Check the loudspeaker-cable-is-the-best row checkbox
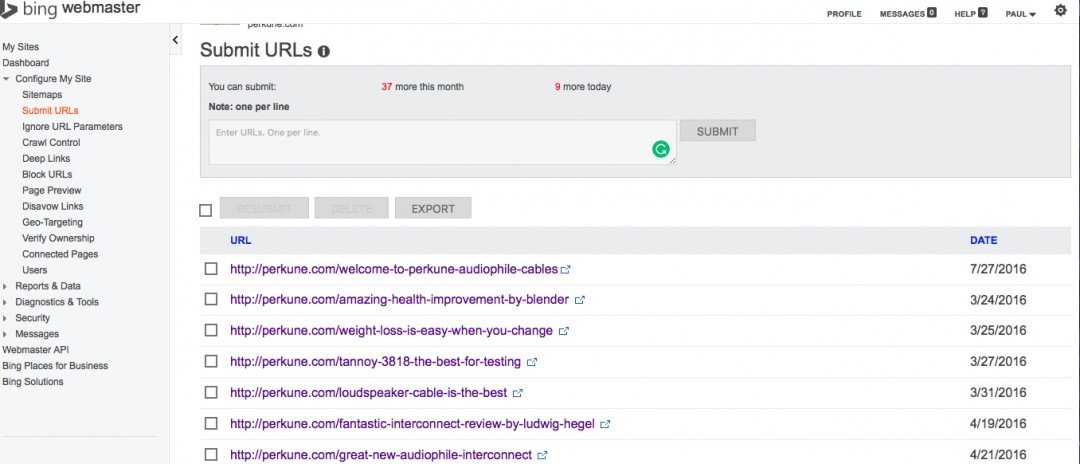This screenshot has width=1080, height=464. coord(211,392)
